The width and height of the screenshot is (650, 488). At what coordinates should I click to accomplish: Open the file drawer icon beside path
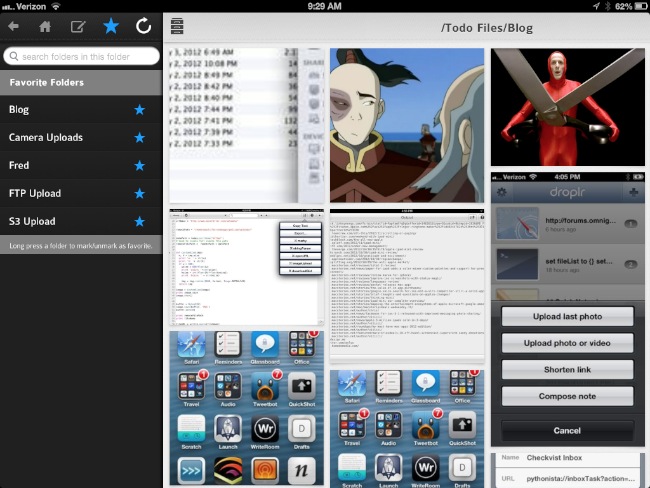177,26
